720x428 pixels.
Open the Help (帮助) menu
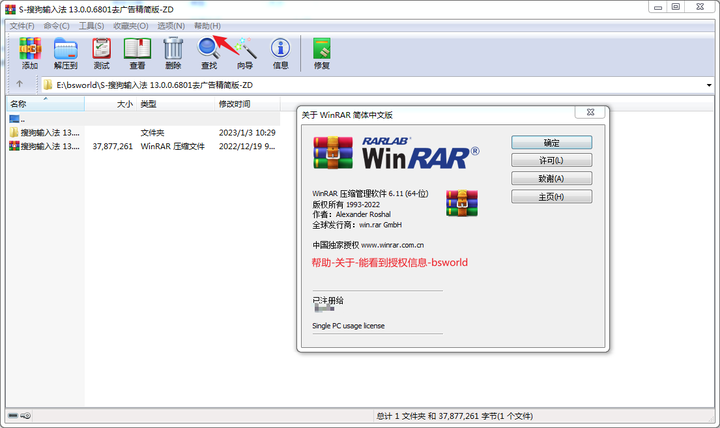click(207, 26)
